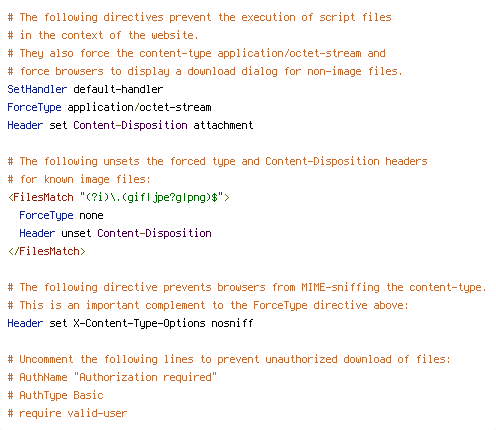Click the word unset in Header line
Viewport: 496px width, 430px height.
click(x=76, y=233)
